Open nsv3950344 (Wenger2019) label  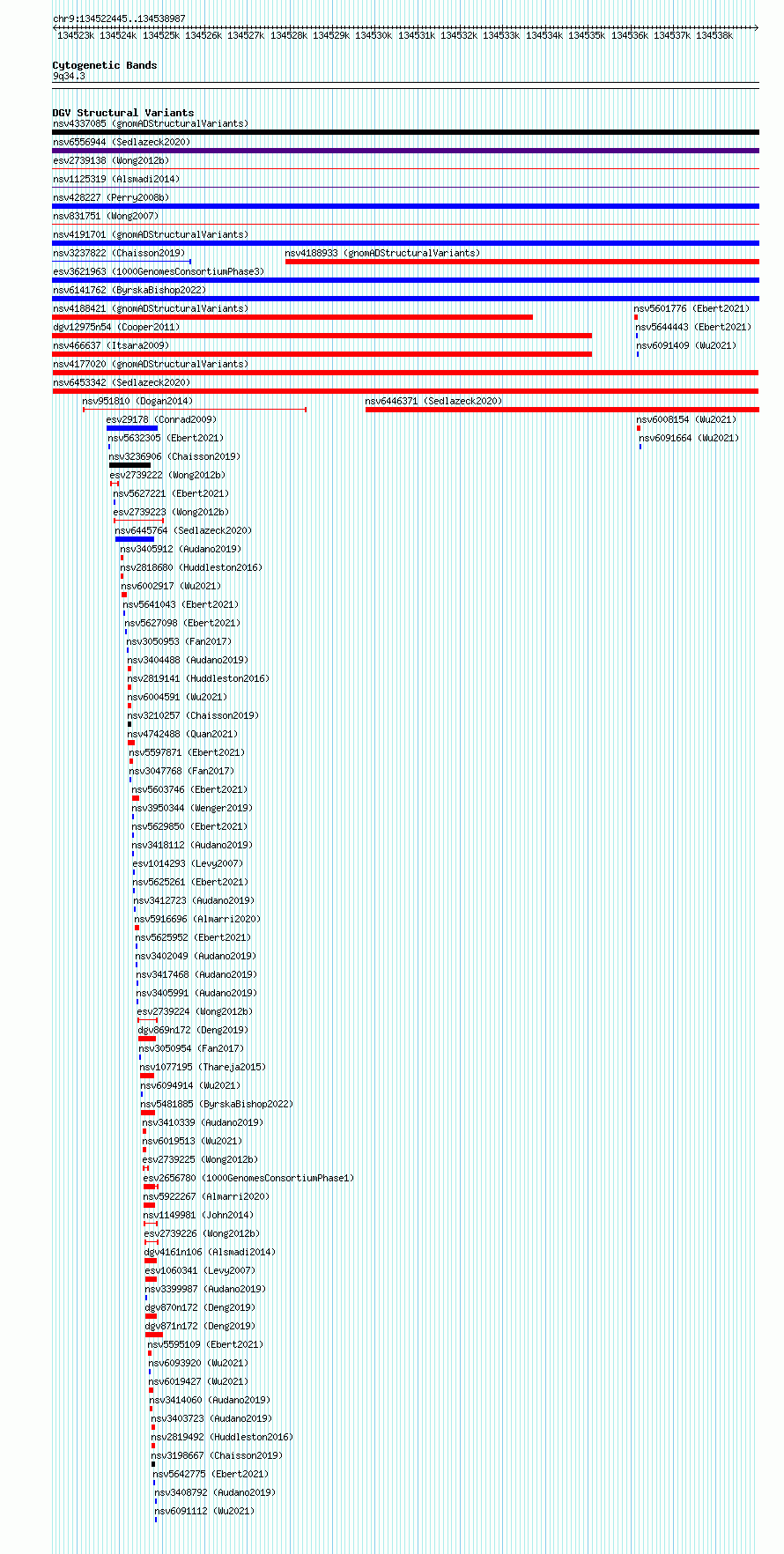[193, 809]
